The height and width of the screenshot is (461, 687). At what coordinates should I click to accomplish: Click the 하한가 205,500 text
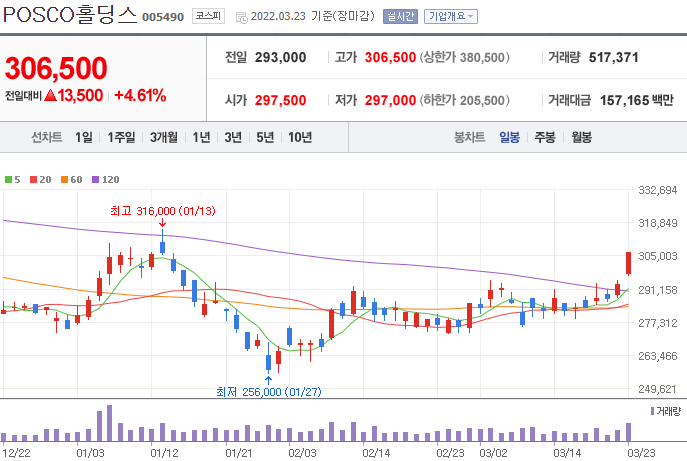coord(464,100)
